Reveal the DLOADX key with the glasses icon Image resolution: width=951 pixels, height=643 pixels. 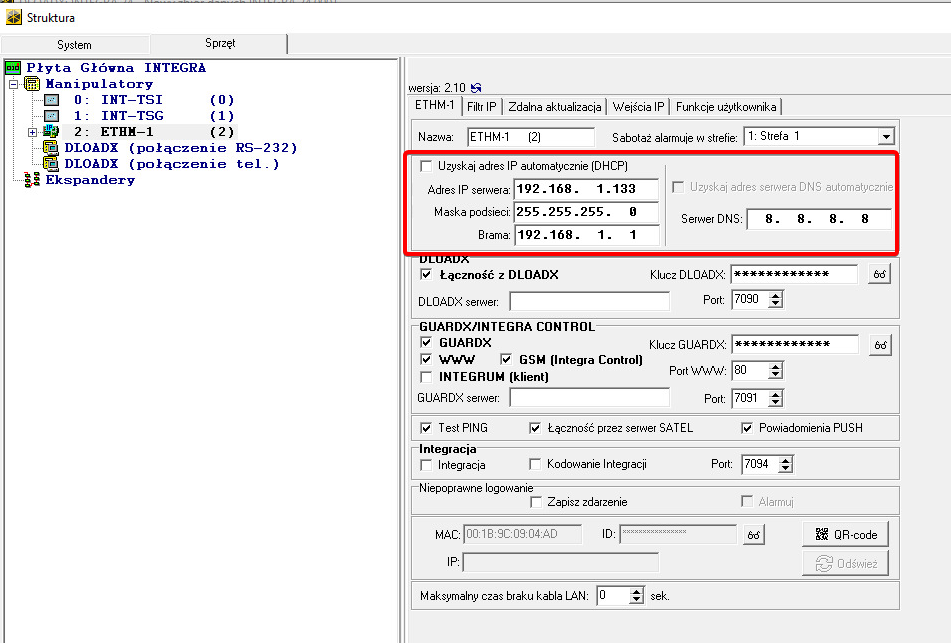(879, 275)
